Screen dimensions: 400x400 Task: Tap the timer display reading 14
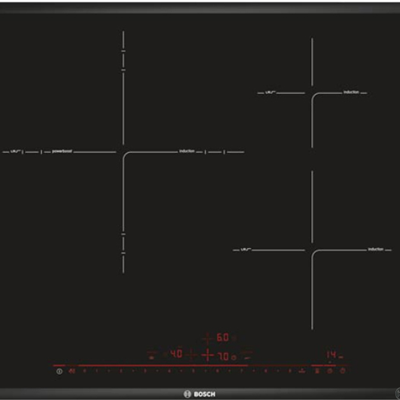331,354
